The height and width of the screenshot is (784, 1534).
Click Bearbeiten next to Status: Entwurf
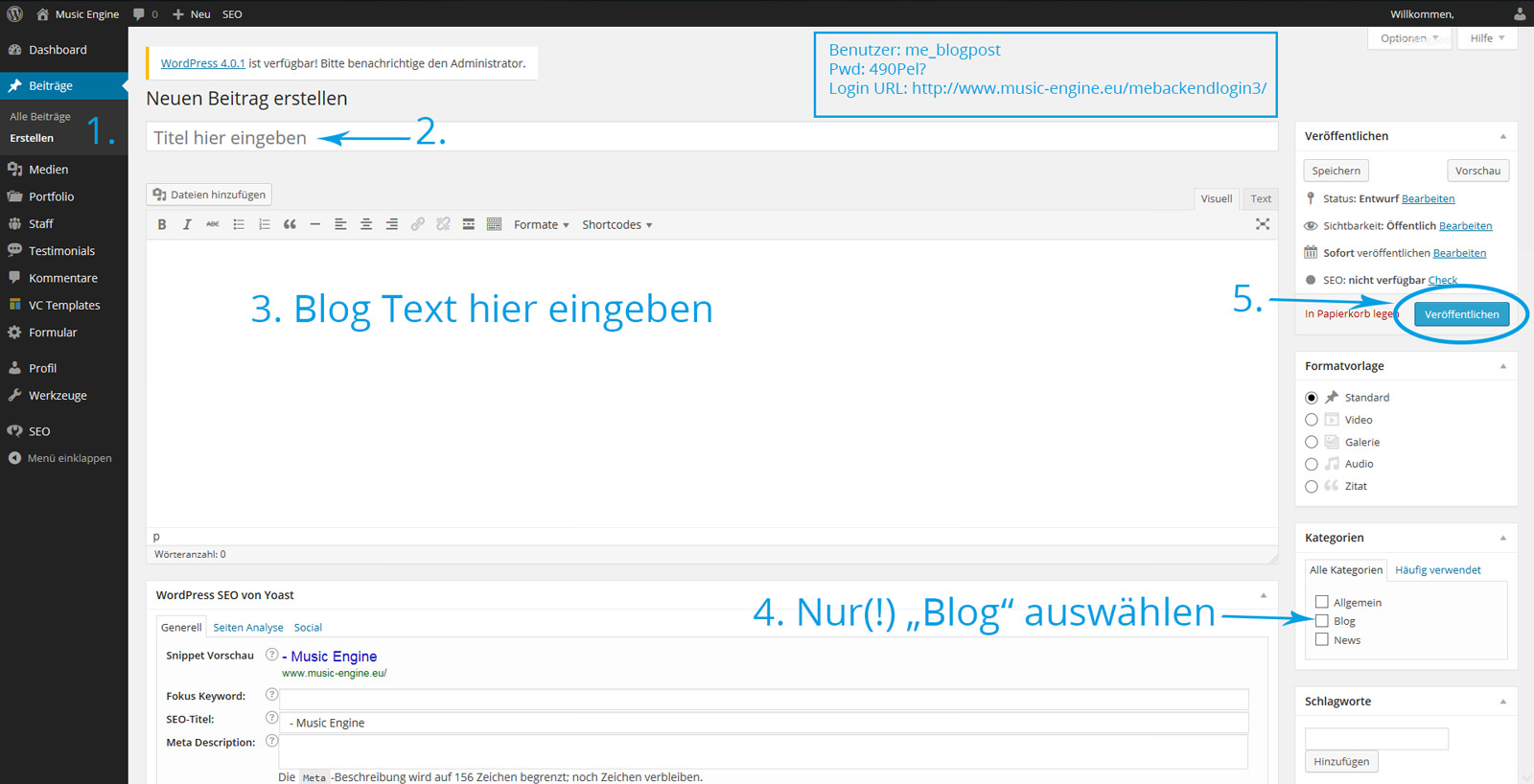coord(1428,198)
